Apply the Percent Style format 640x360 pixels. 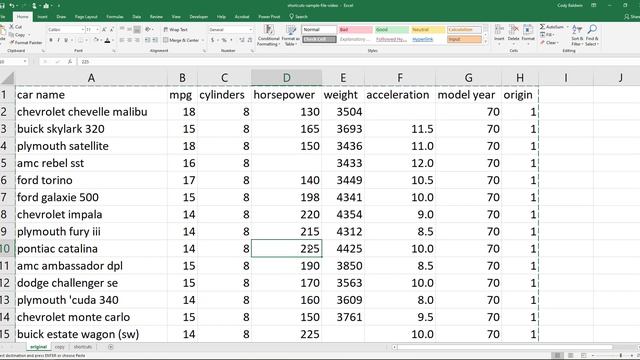224,40
